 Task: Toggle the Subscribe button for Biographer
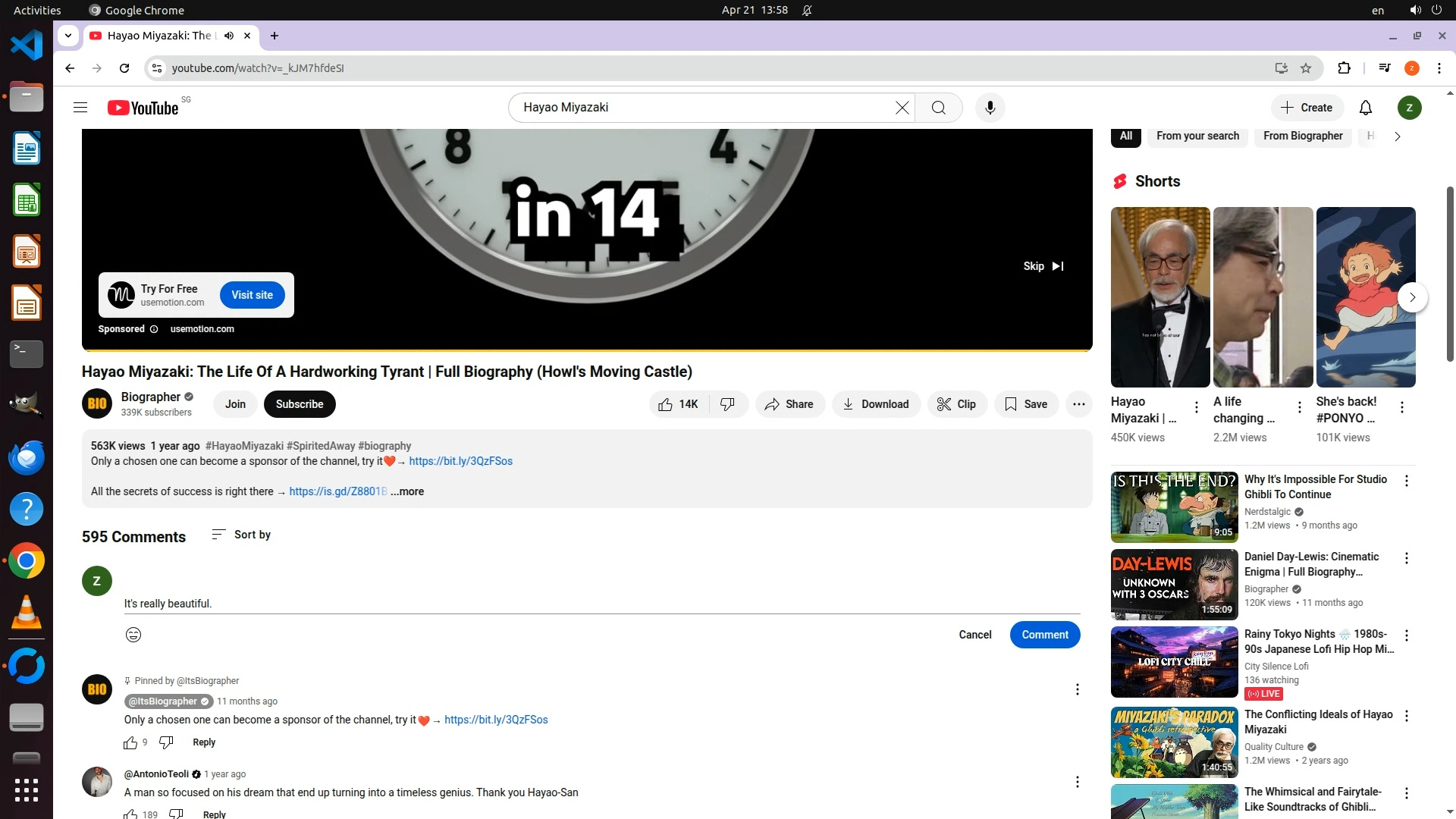coord(300,404)
